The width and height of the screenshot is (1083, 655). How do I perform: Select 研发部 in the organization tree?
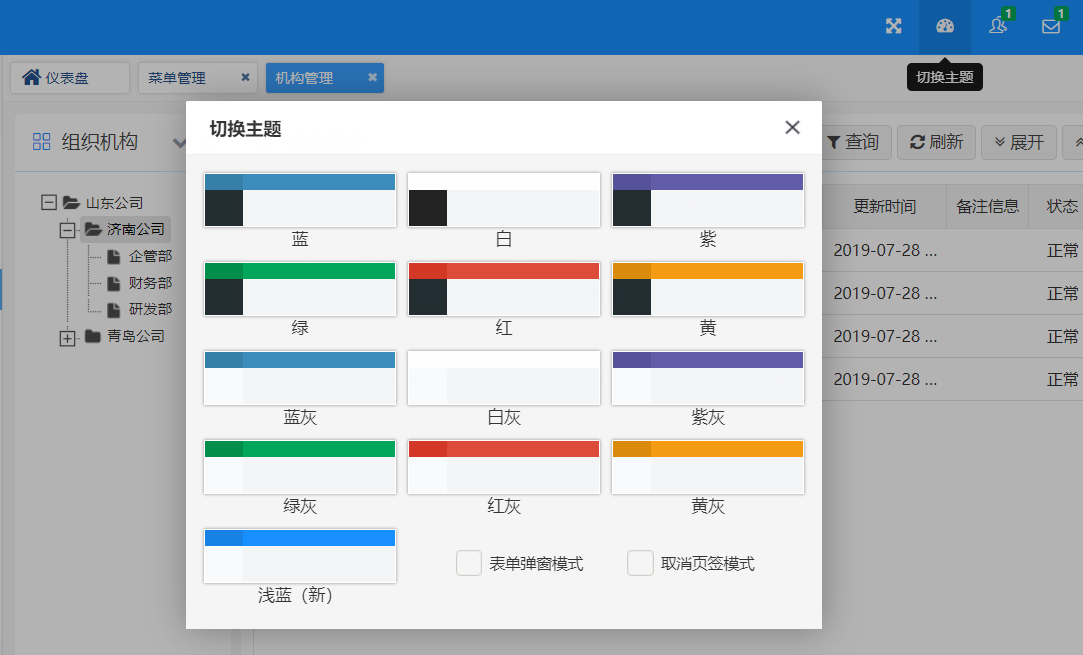tap(150, 310)
